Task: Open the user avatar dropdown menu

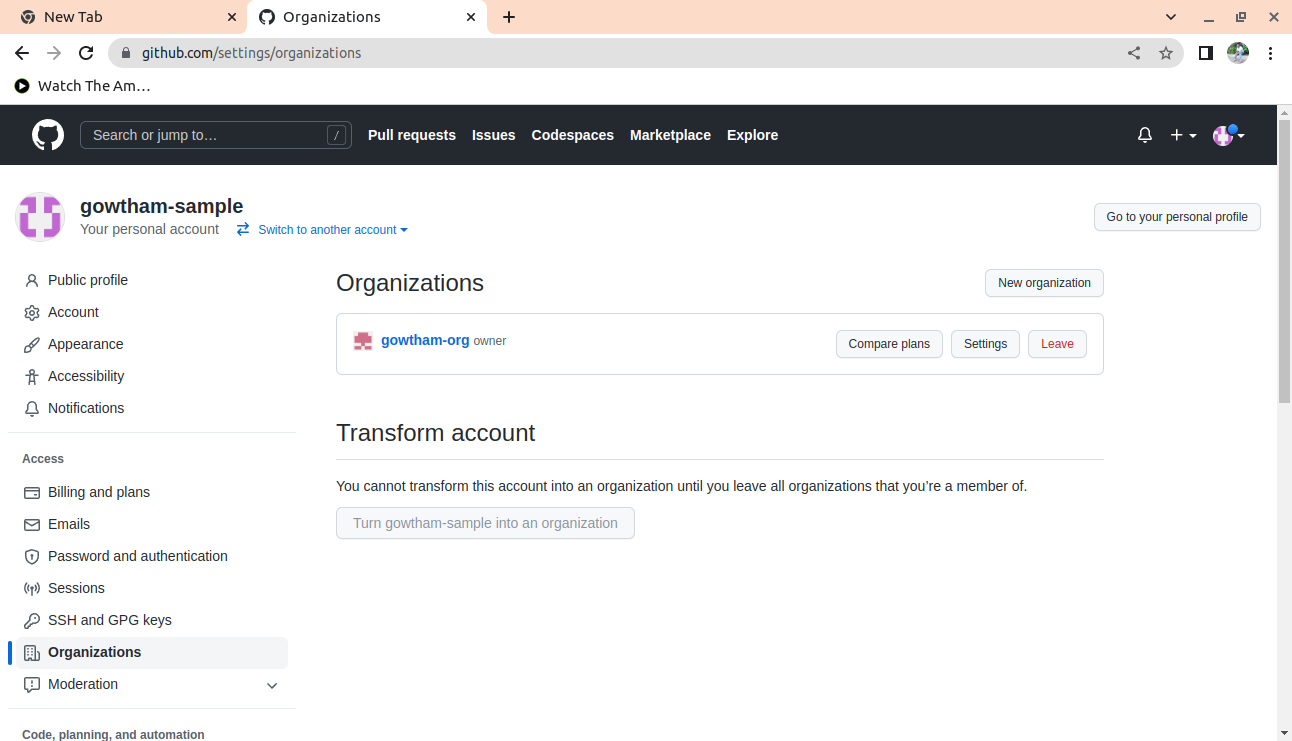Action: (x=1228, y=135)
